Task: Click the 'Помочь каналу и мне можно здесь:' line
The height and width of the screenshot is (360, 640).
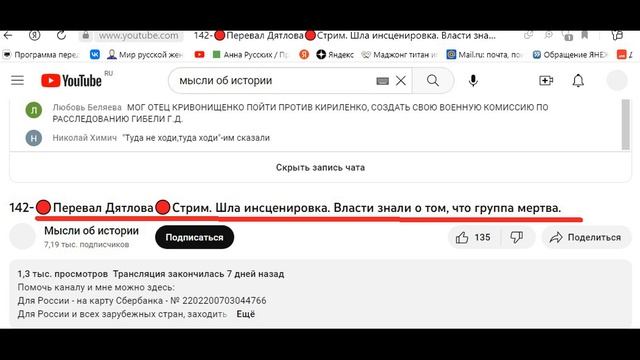Action: pos(96,287)
